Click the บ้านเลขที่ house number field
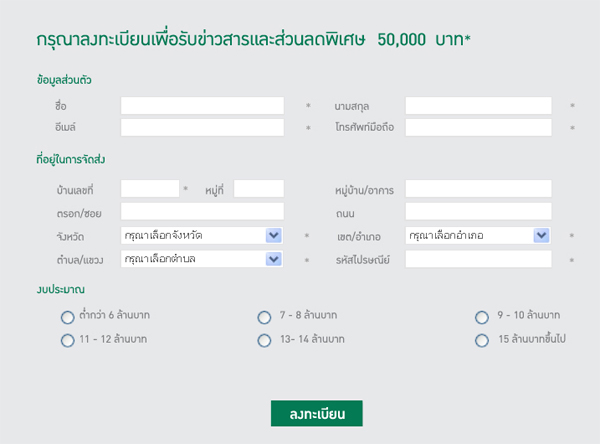 coord(150,188)
